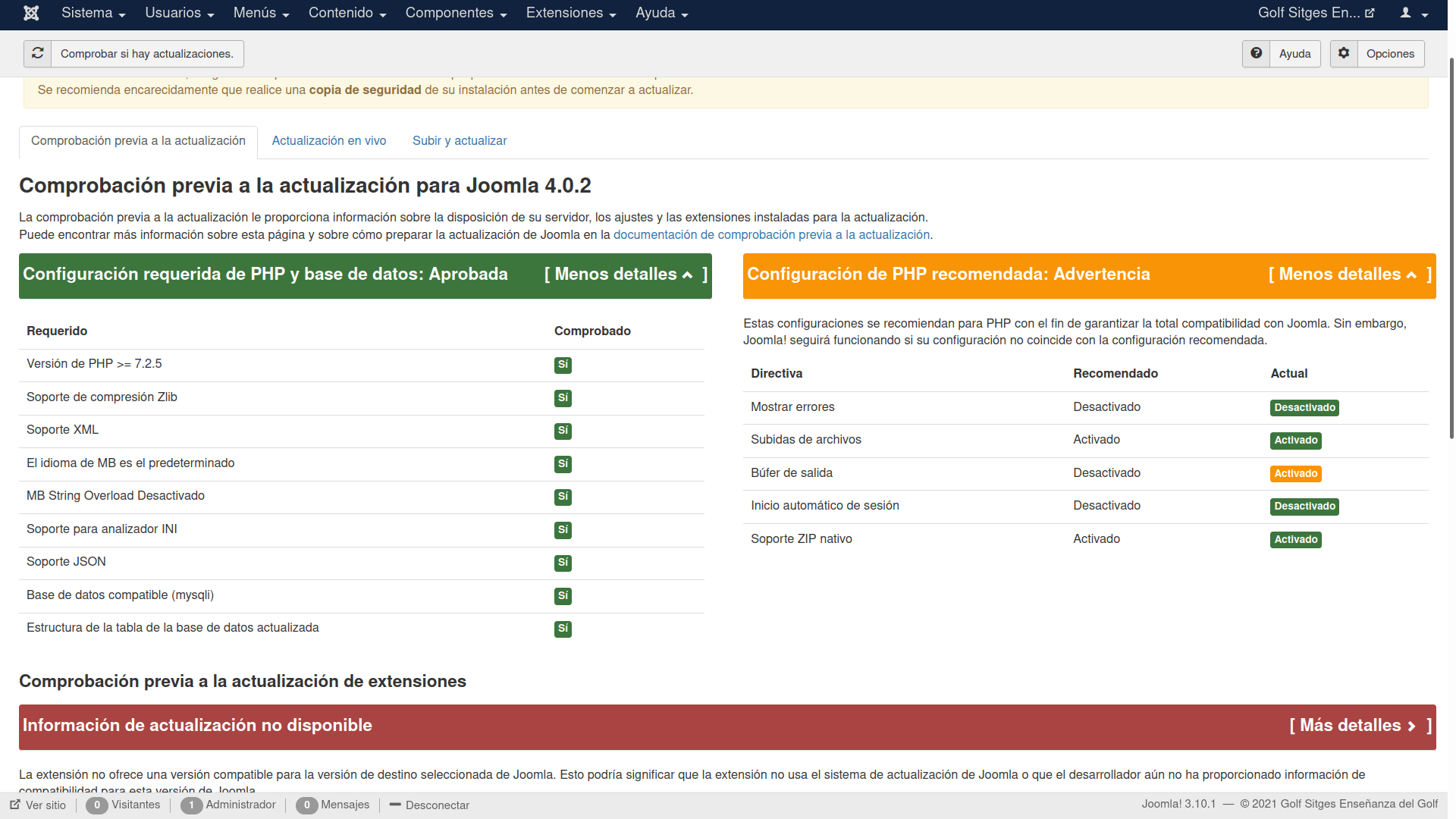Screen dimensions: 1456x819
Task: Click the question mark help icon
Action: [1256, 53]
